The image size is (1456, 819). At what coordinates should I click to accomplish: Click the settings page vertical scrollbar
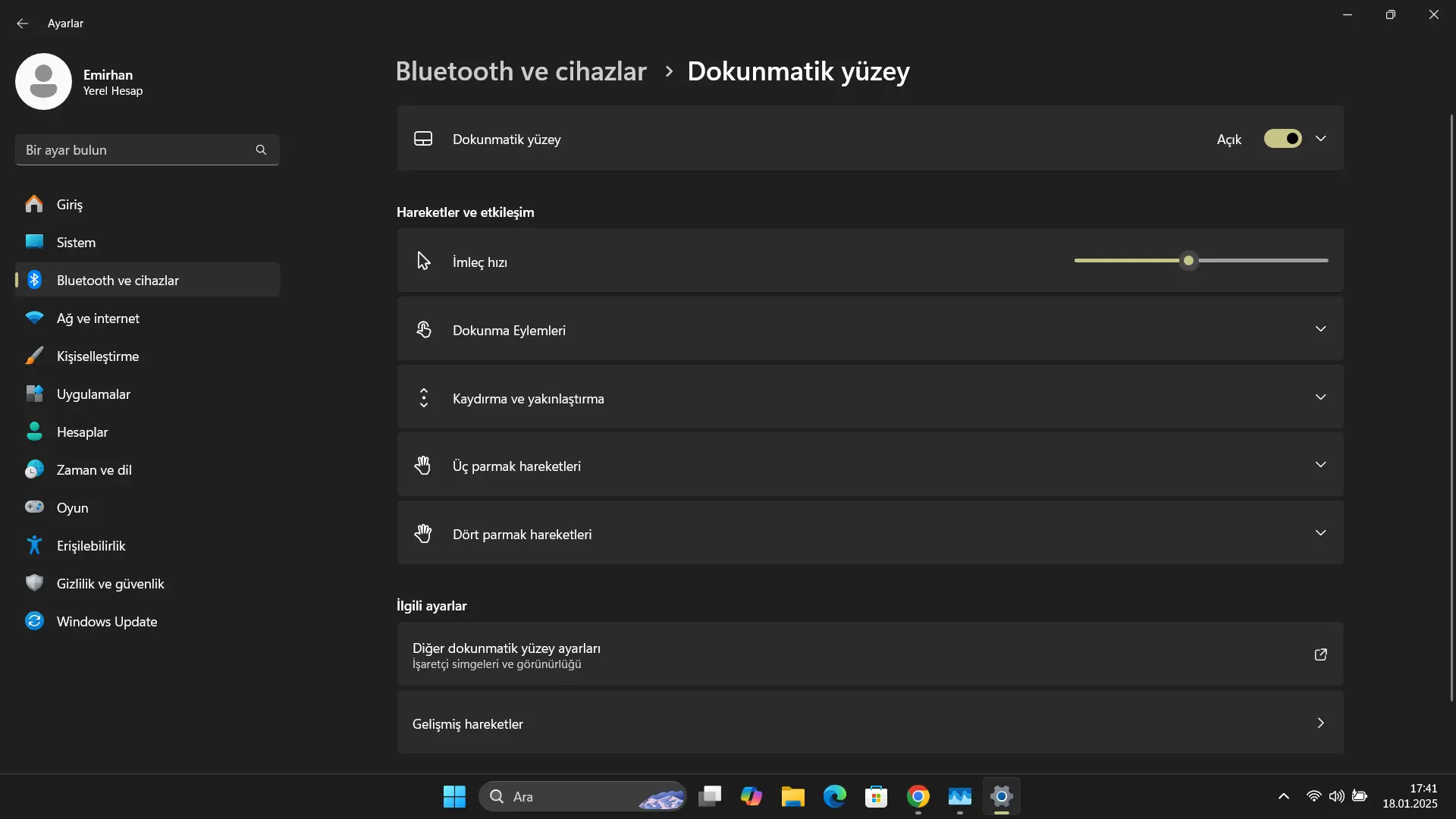(x=1451, y=408)
